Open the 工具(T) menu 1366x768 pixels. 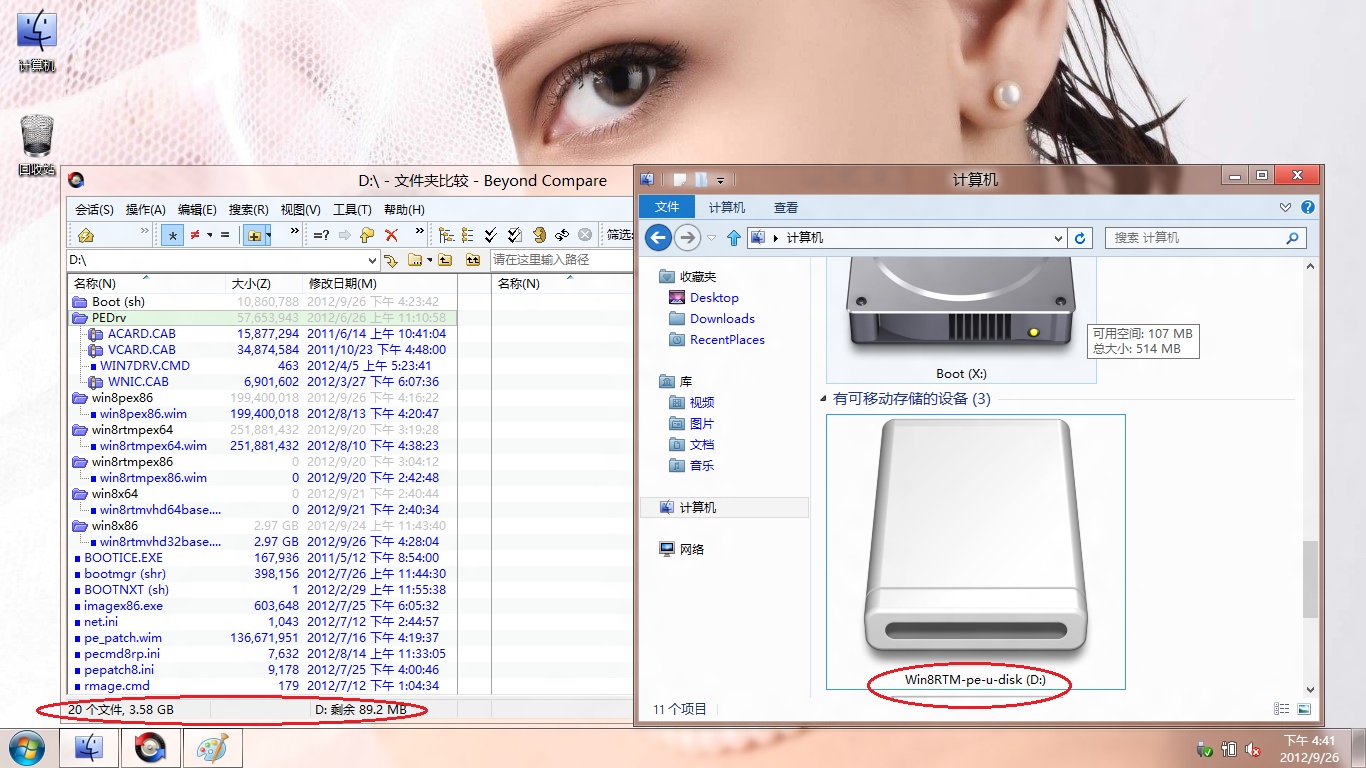352,209
